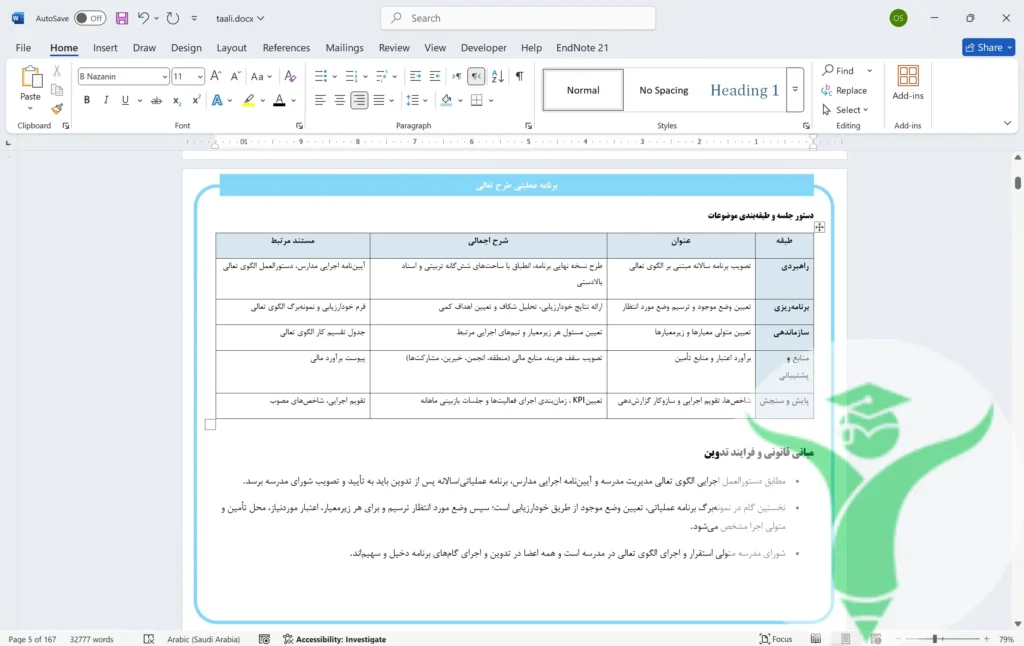Cut selection with scissors icon
This screenshot has width=1024, height=646.
pyautogui.click(x=57, y=71)
